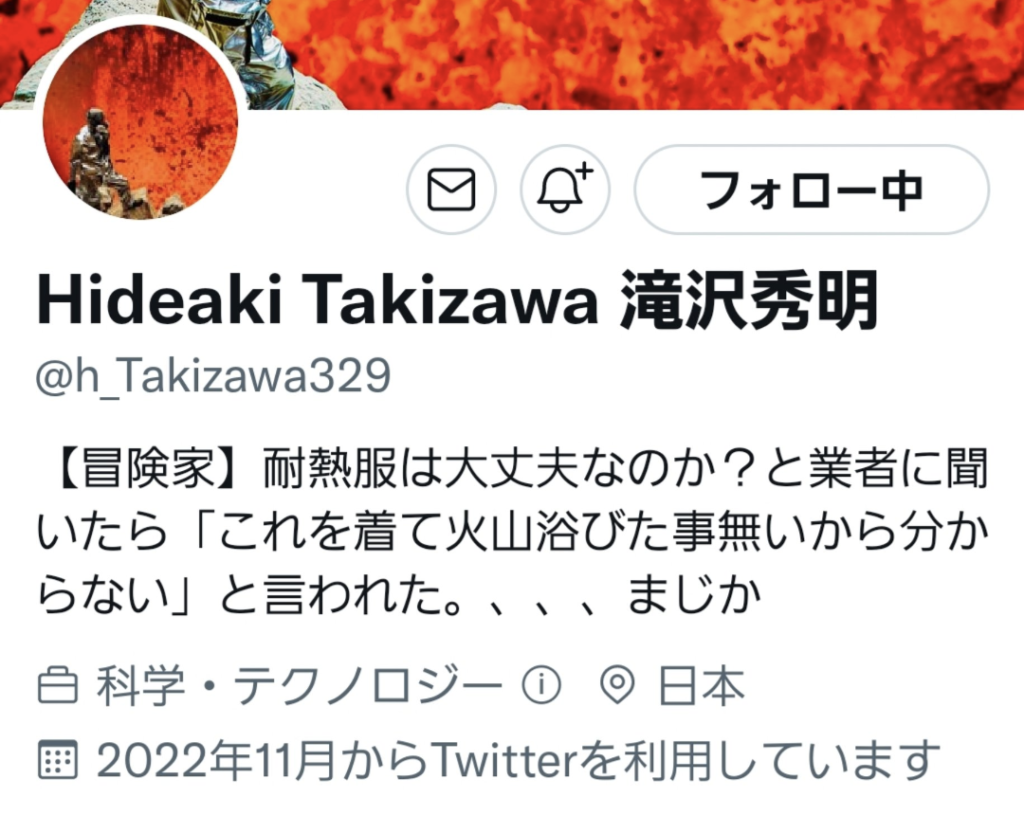Click the location pin icon

[x=617, y=686]
